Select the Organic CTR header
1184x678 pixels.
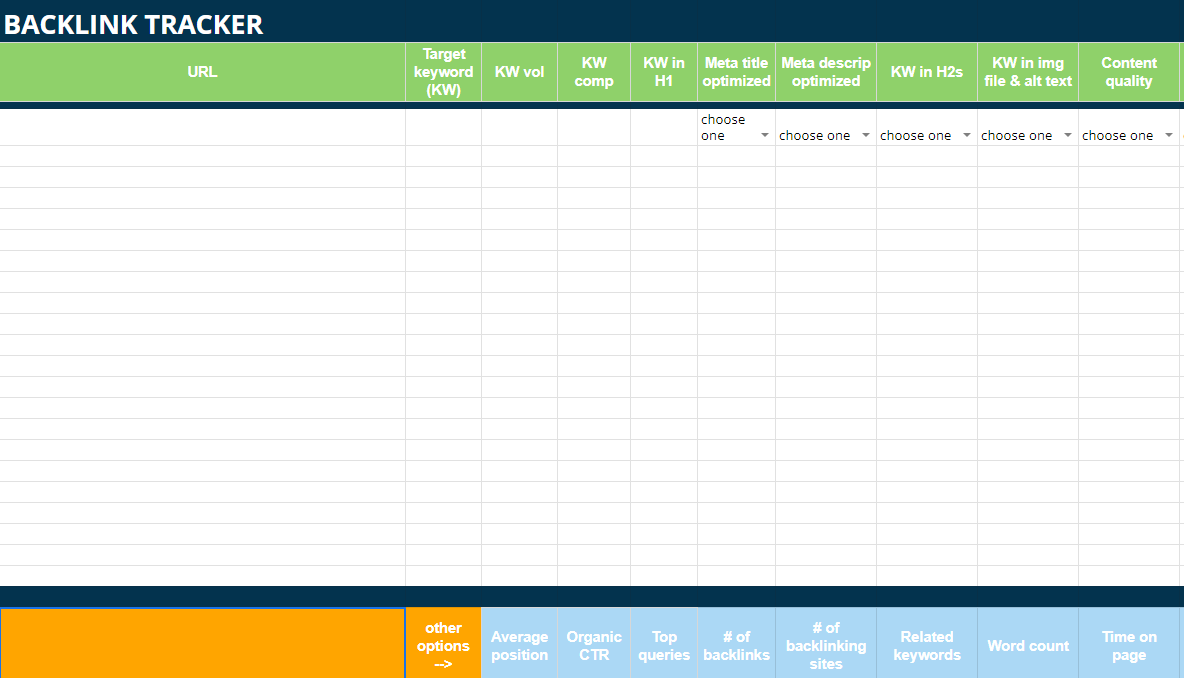click(593, 642)
